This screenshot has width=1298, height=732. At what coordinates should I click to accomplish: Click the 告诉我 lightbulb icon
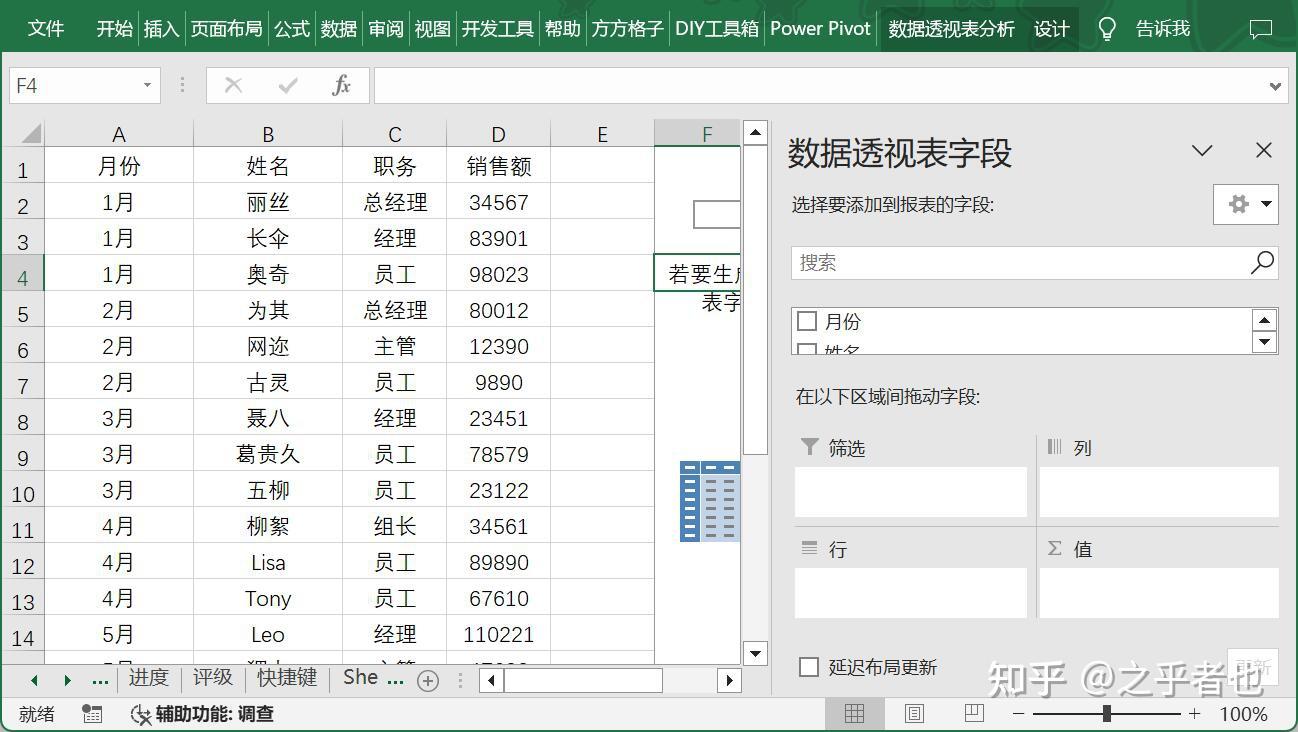coord(1106,28)
